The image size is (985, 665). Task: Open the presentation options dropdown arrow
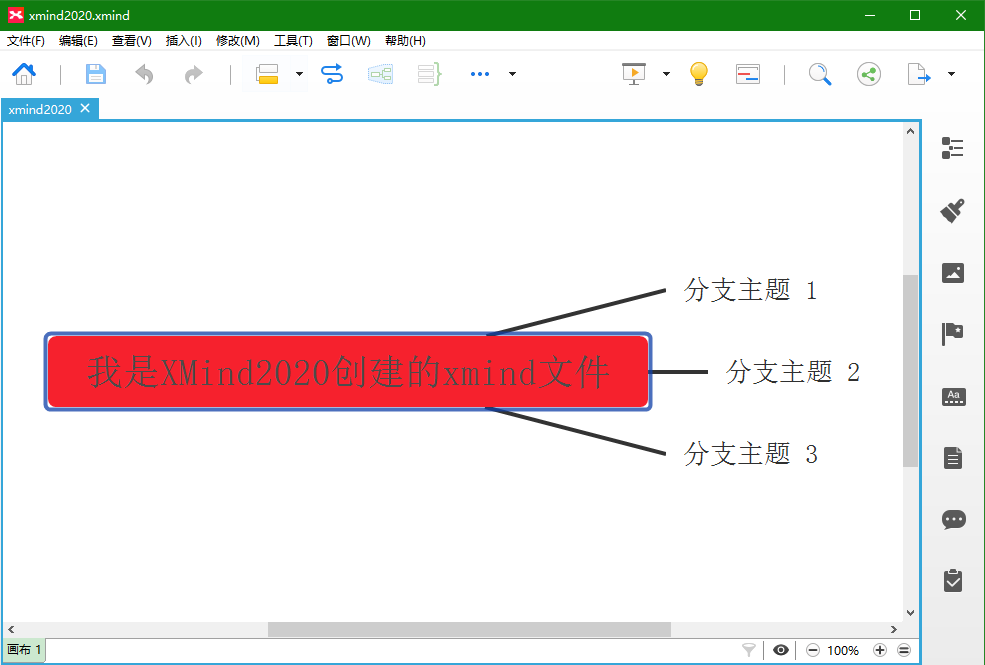[666, 74]
